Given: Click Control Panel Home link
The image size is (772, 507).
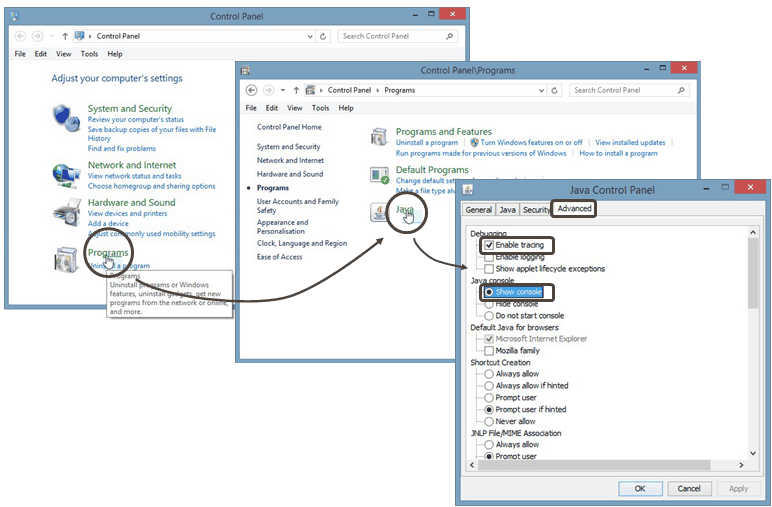Looking at the screenshot, I should click(x=289, y=127).
